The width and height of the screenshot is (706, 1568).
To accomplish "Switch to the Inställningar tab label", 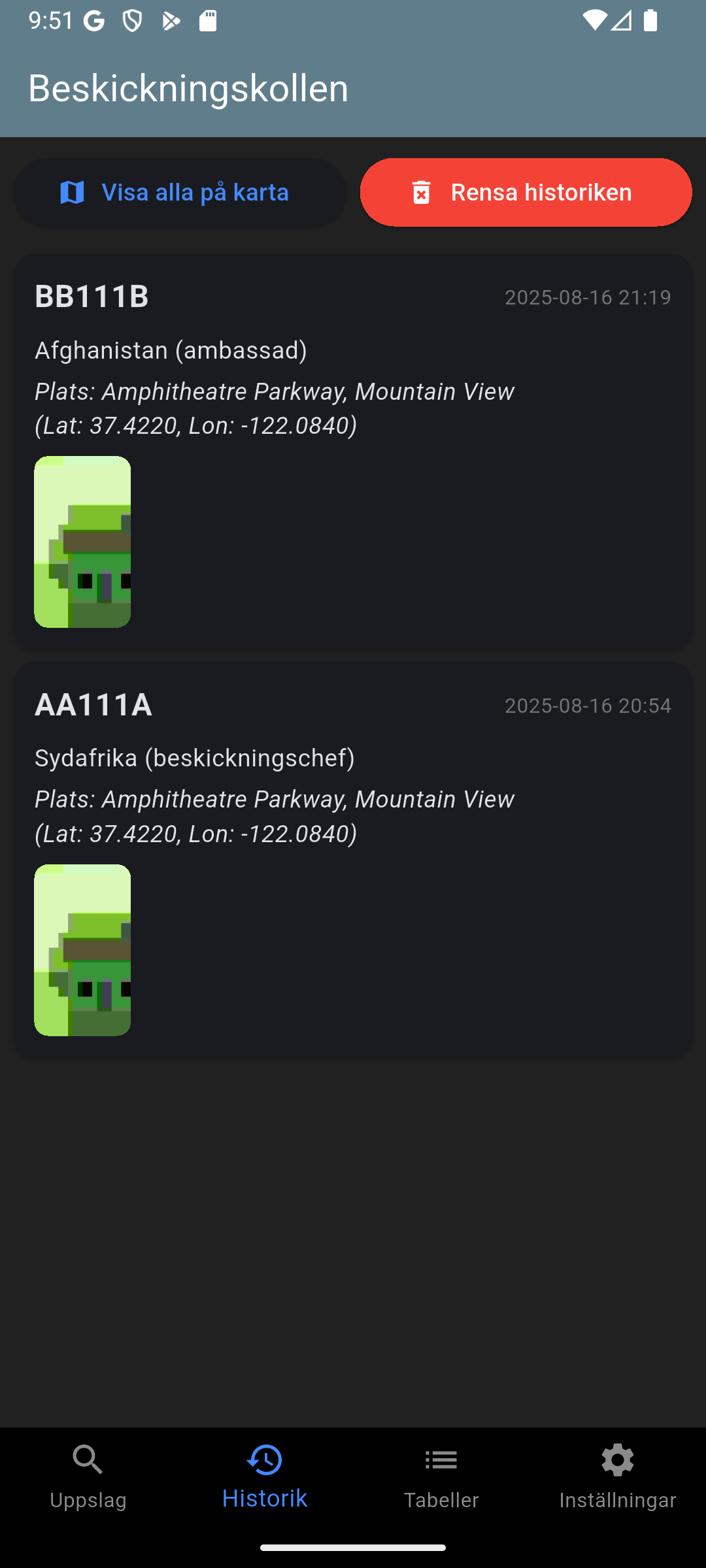I will point(618,1500).
